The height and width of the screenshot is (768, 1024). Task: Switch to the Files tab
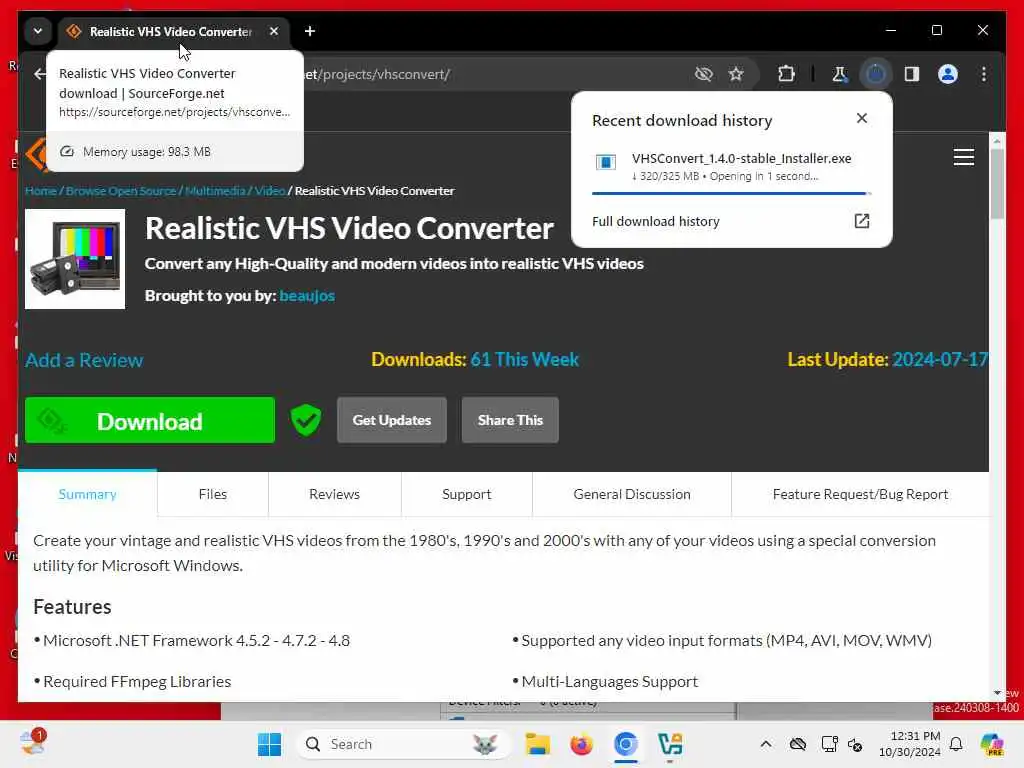(213, 494)
